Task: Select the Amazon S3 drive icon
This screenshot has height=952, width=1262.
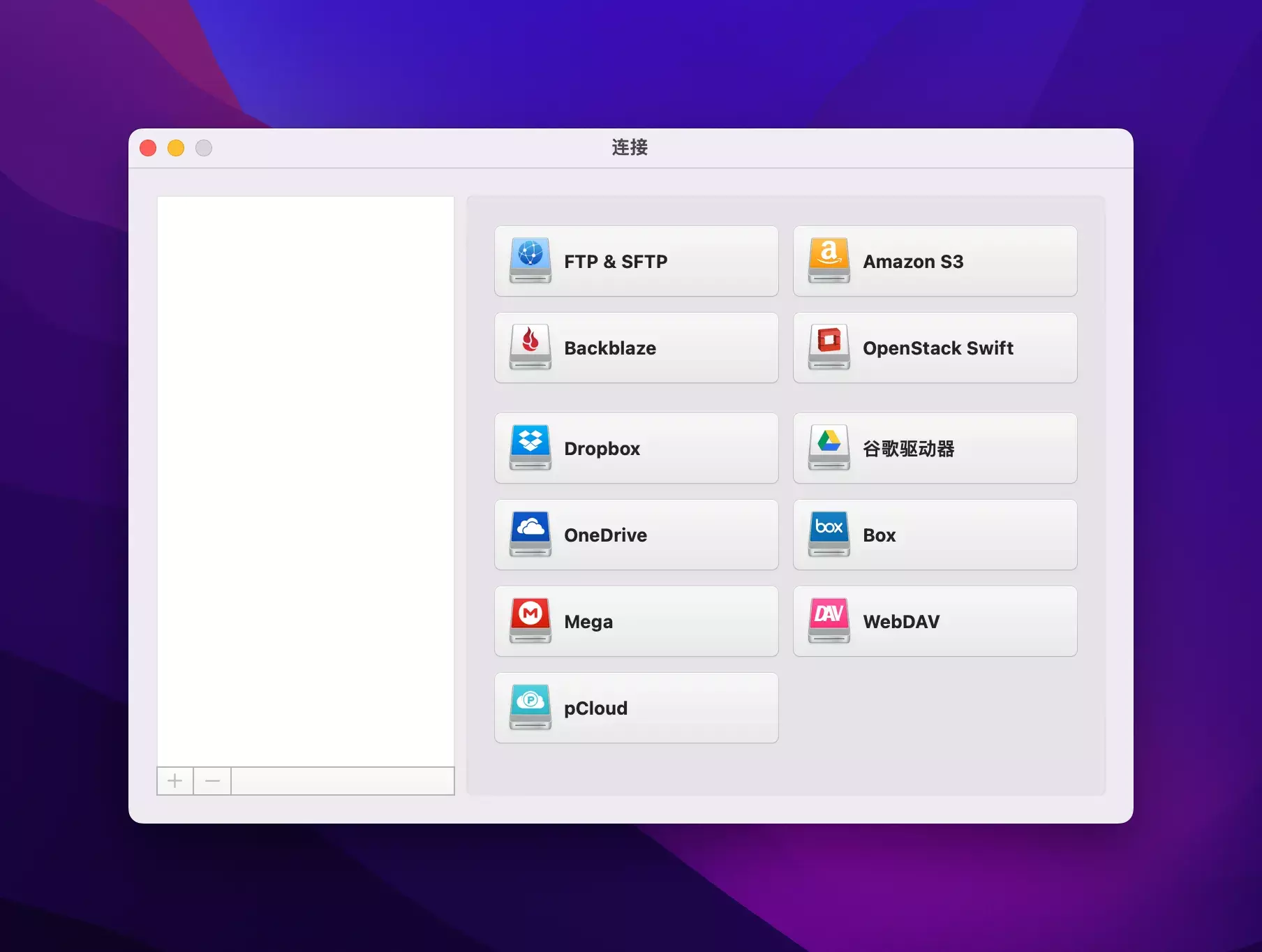Action: [829, 260]
